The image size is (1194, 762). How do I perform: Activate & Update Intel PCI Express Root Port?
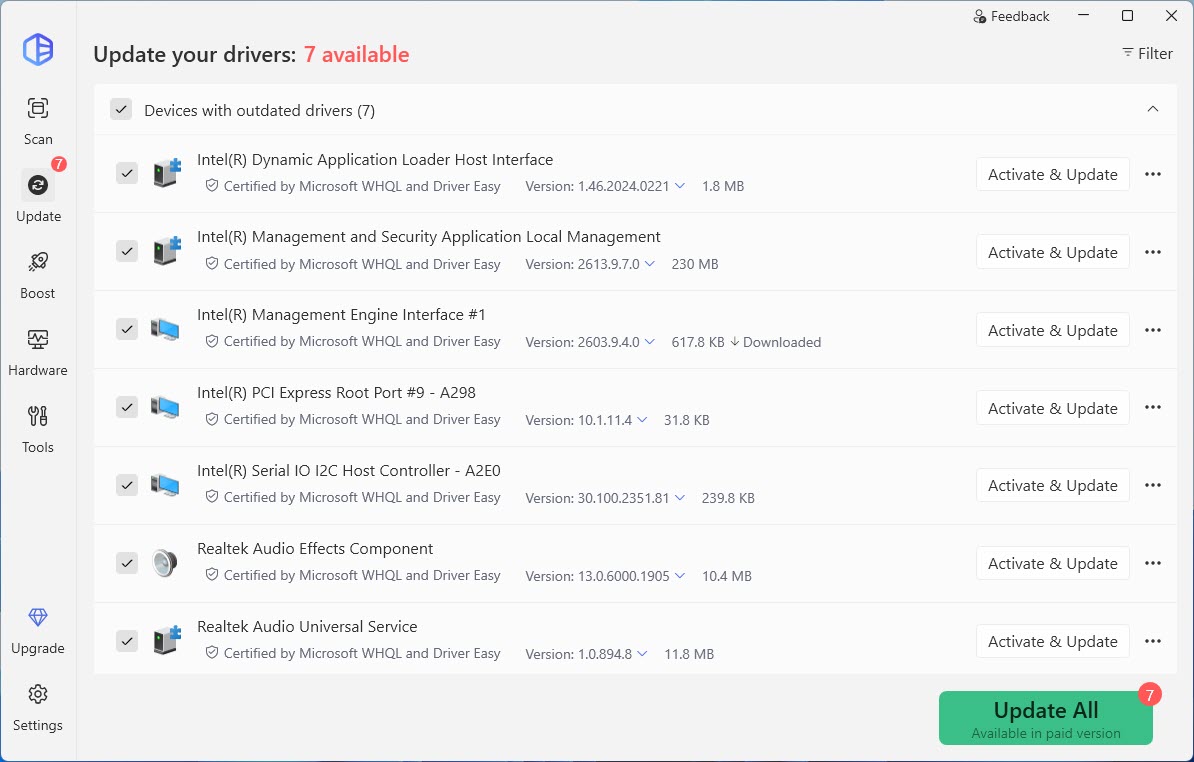click(1052, 408)
